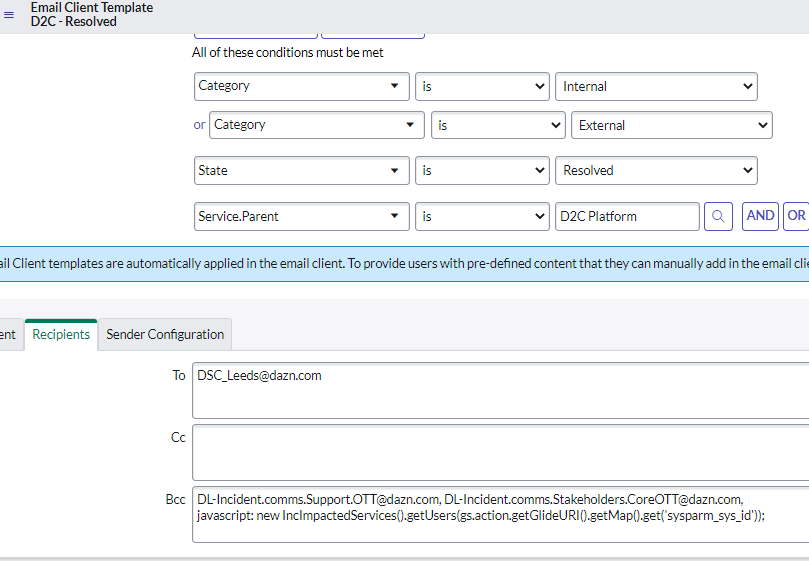
Task: Click the Bcc recipients field
Action: (x=500, y=515)
